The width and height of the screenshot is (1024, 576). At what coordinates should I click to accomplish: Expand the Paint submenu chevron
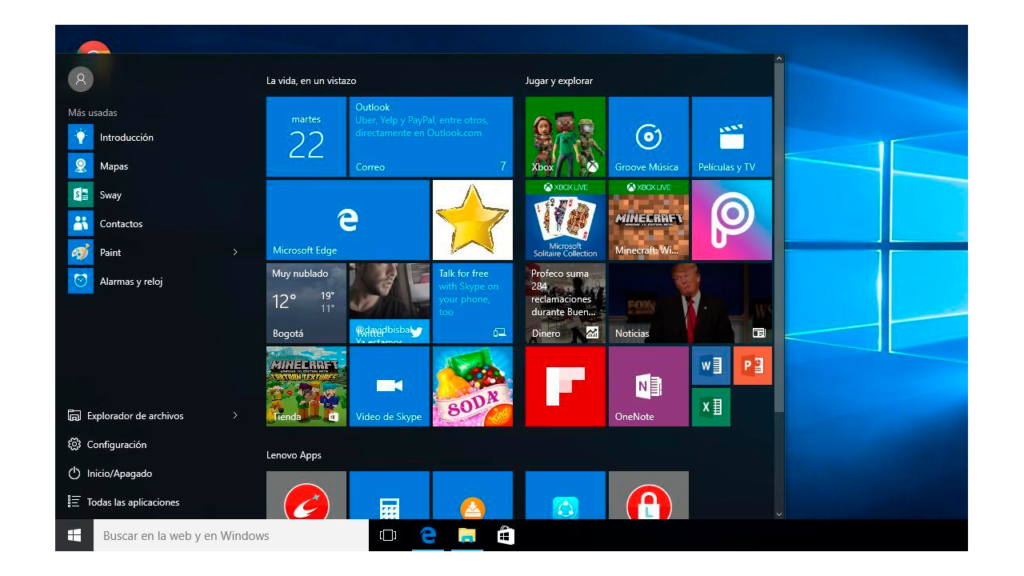pos(236,252)
